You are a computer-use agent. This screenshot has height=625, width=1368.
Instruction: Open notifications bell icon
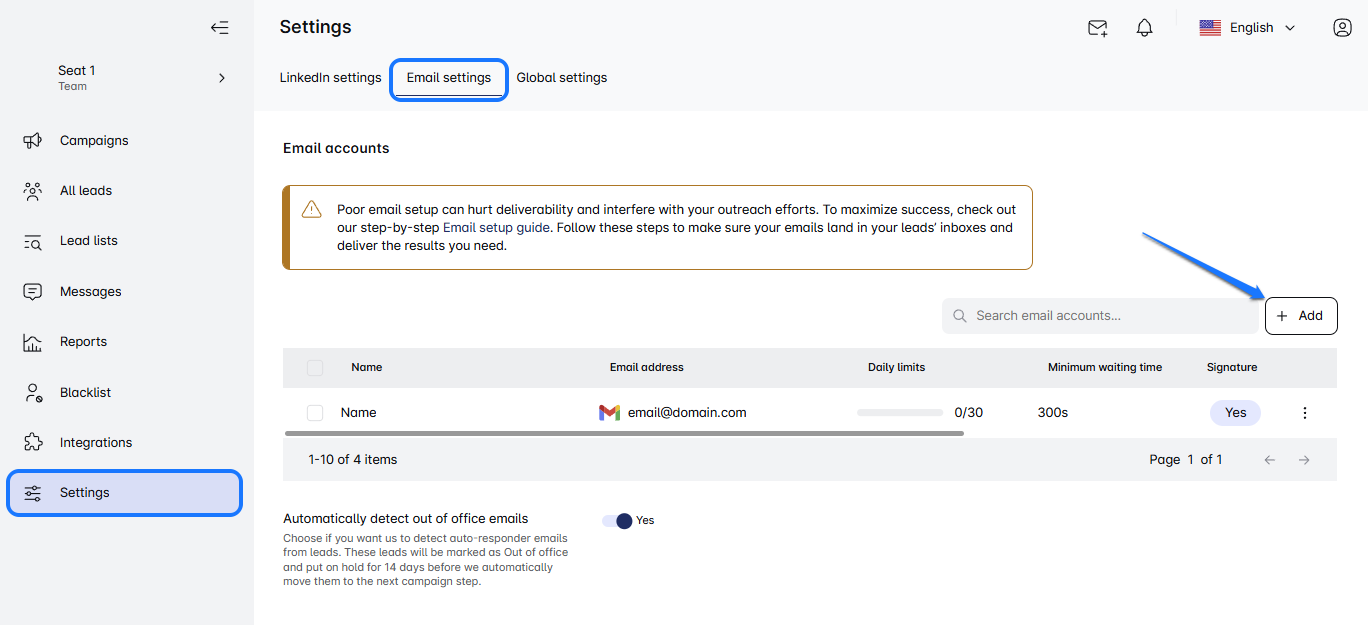coord(1145,28)
